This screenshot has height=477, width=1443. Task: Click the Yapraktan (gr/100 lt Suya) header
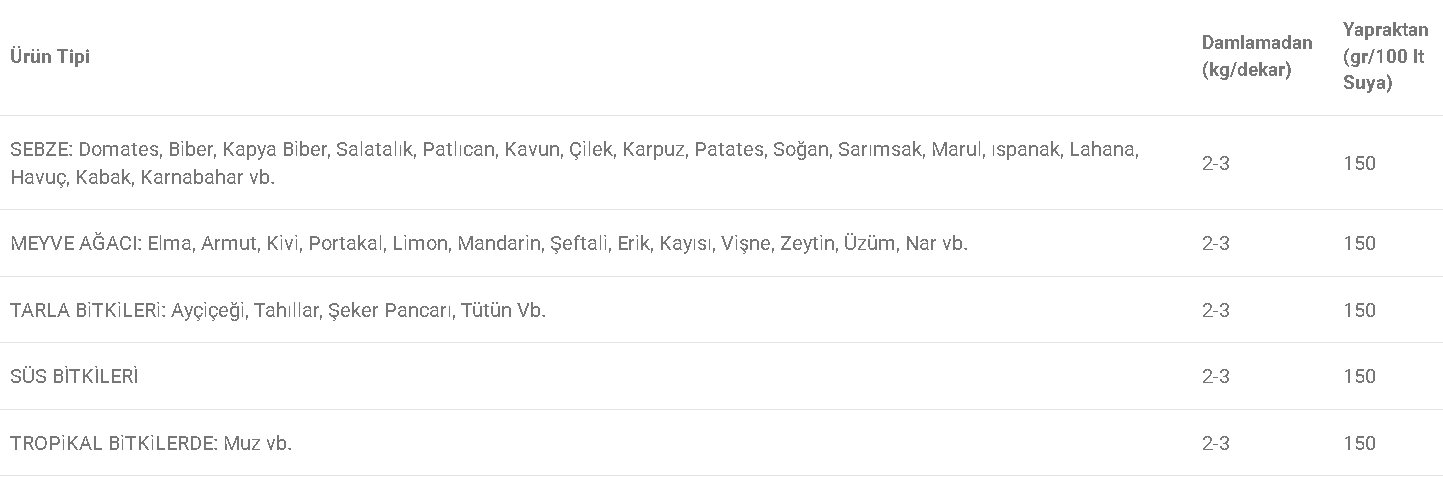pyautogui.click(x=1385, y=56)
